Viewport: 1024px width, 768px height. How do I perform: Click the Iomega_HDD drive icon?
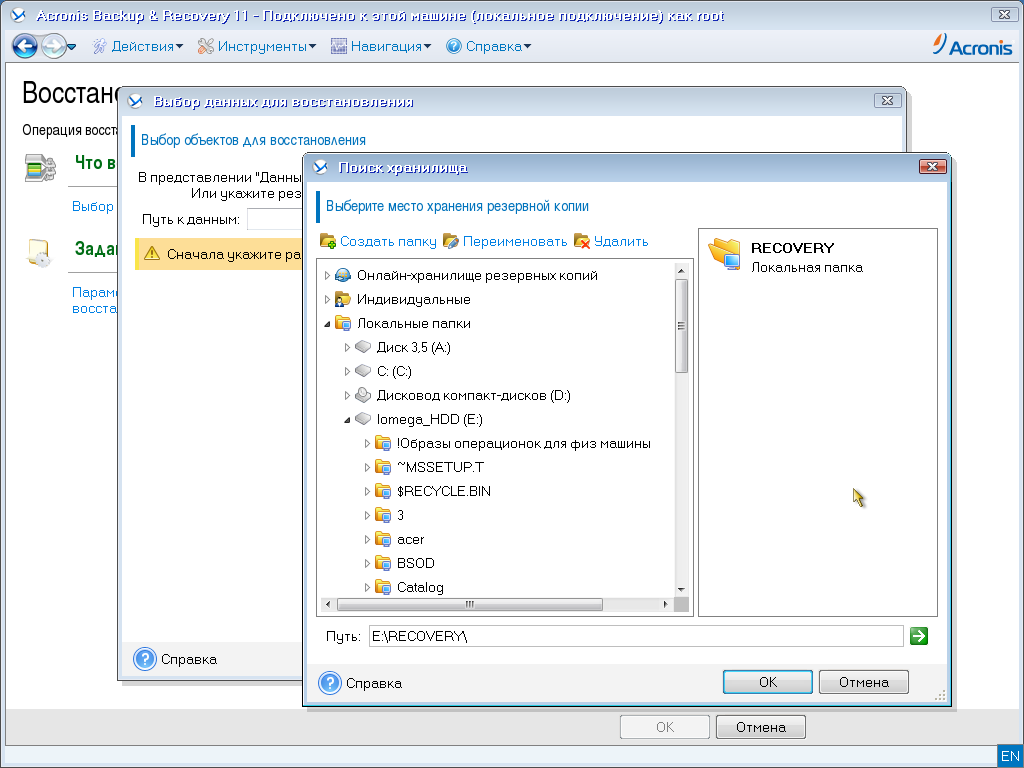363,419
